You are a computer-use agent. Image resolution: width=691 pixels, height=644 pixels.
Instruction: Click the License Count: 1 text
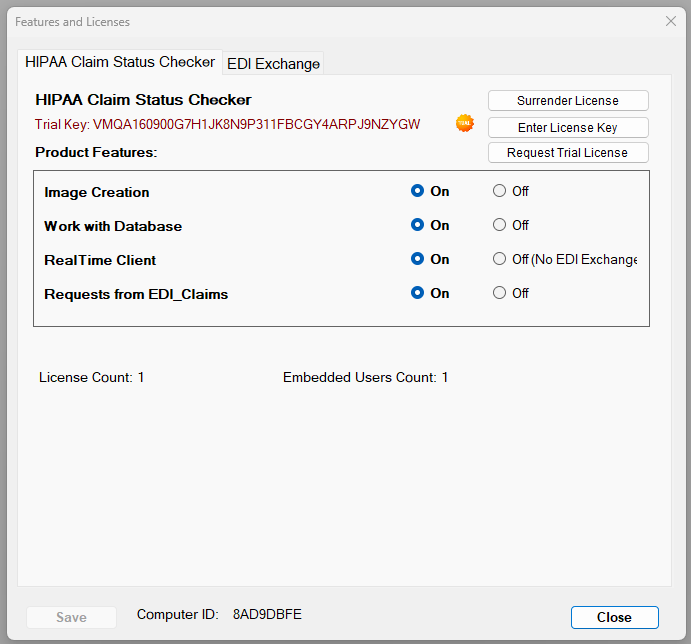[92, 377]
